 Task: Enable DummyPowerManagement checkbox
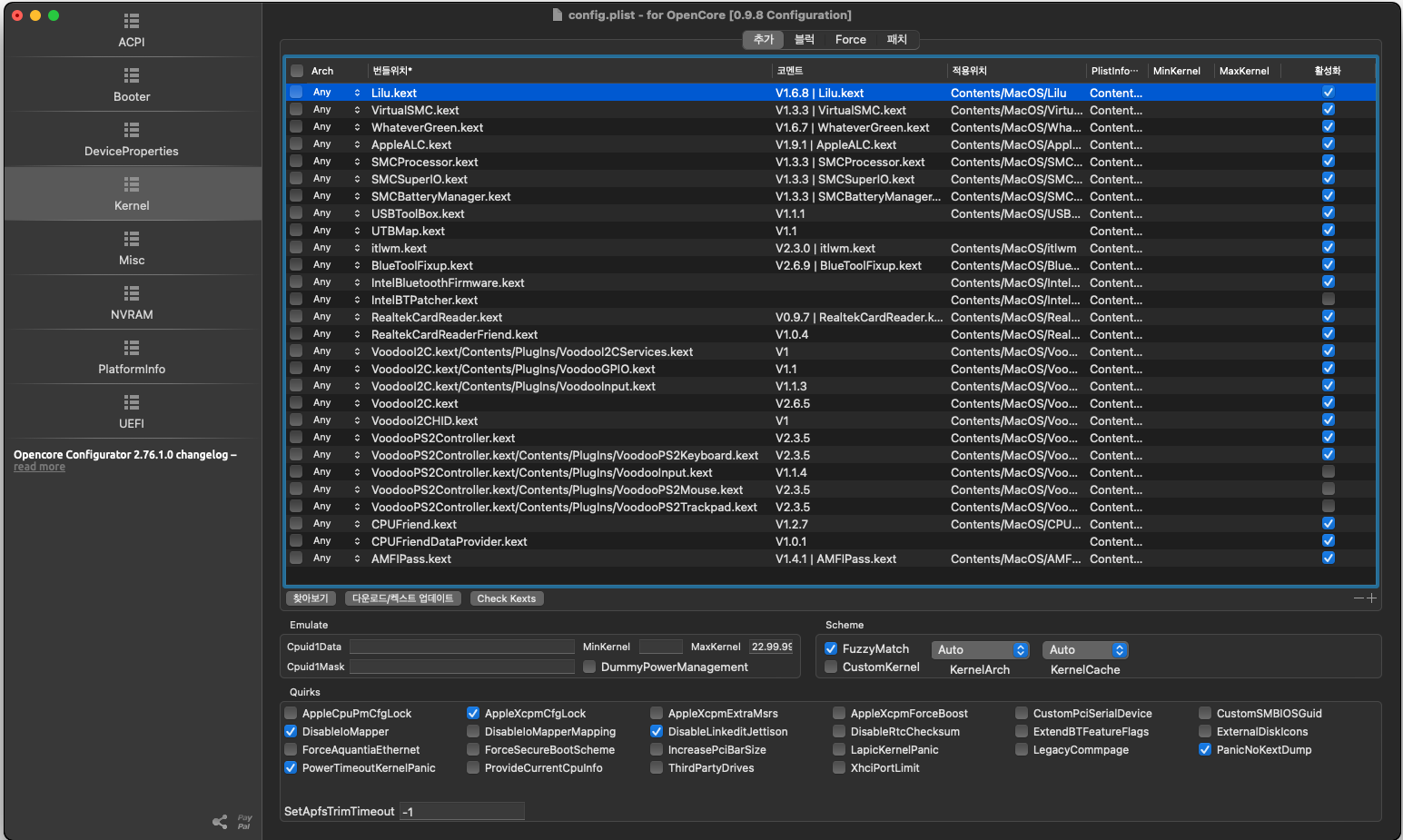[x=589, y=667]
